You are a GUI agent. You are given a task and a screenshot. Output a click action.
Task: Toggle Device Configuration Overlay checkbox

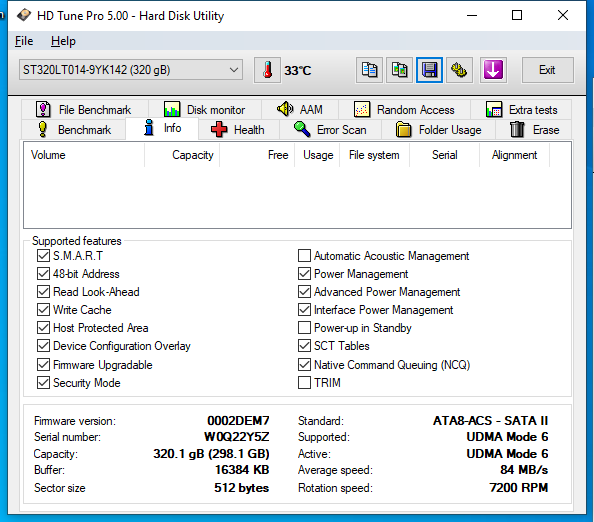coord(43,345)
